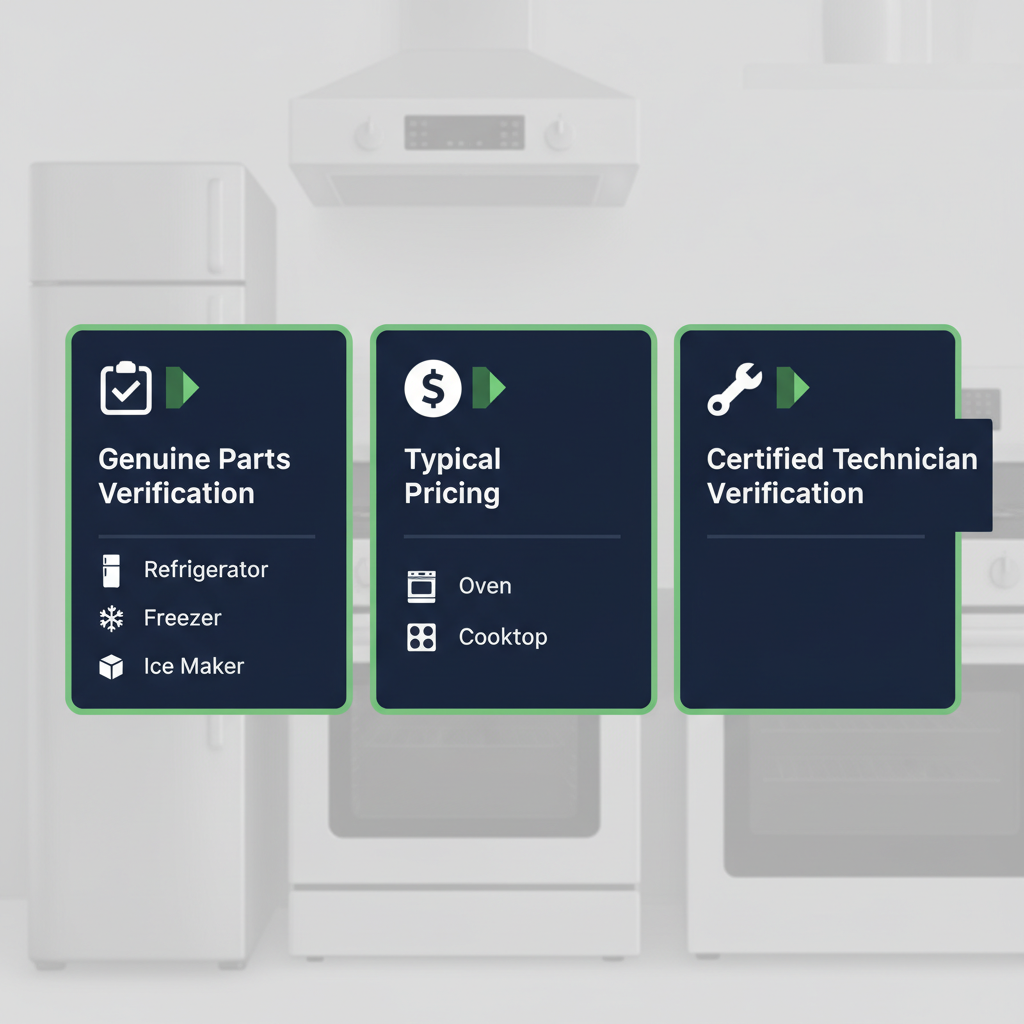
Task: Click the oven icon on Typical Pricing card
Action: pos(421,586)
